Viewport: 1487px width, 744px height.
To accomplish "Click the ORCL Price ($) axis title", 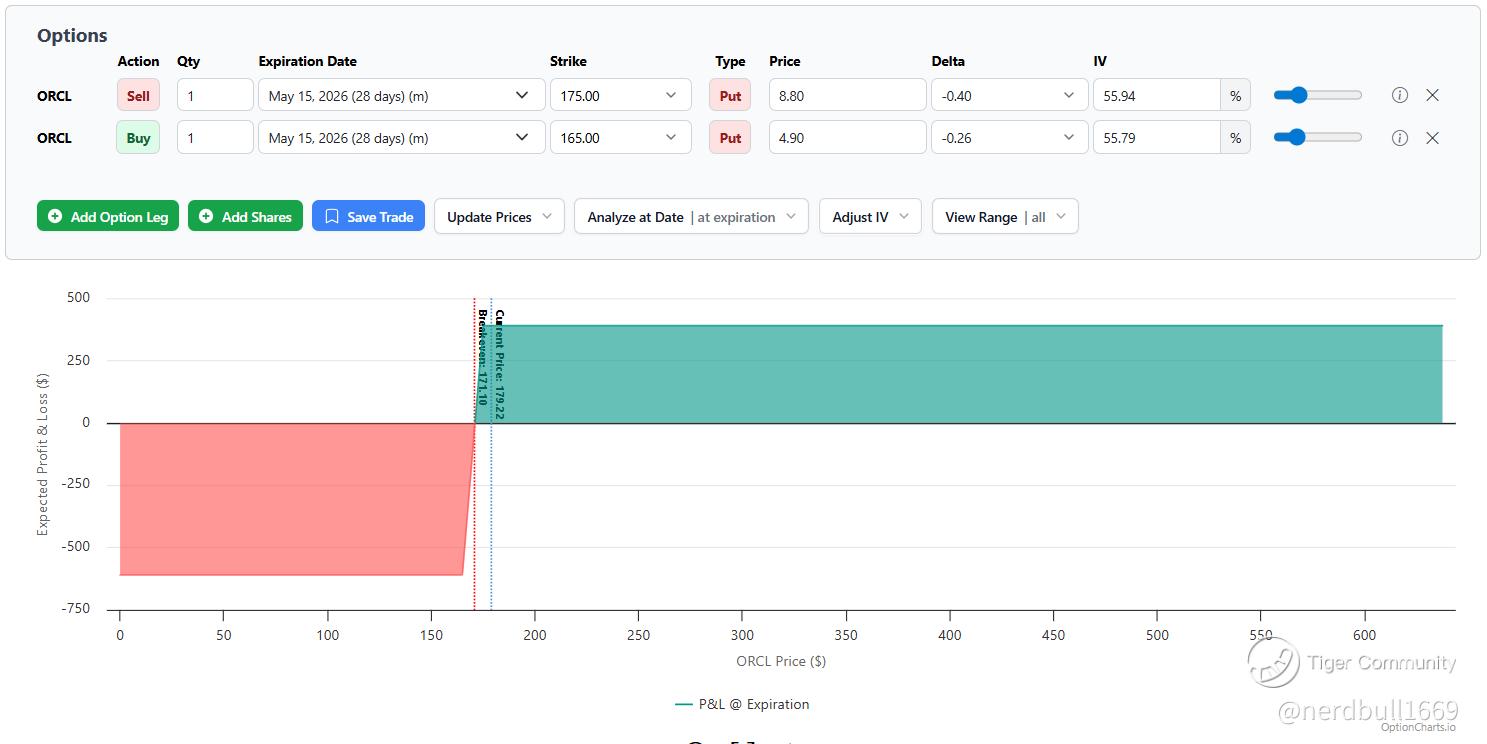I will (x=781, y=661).
